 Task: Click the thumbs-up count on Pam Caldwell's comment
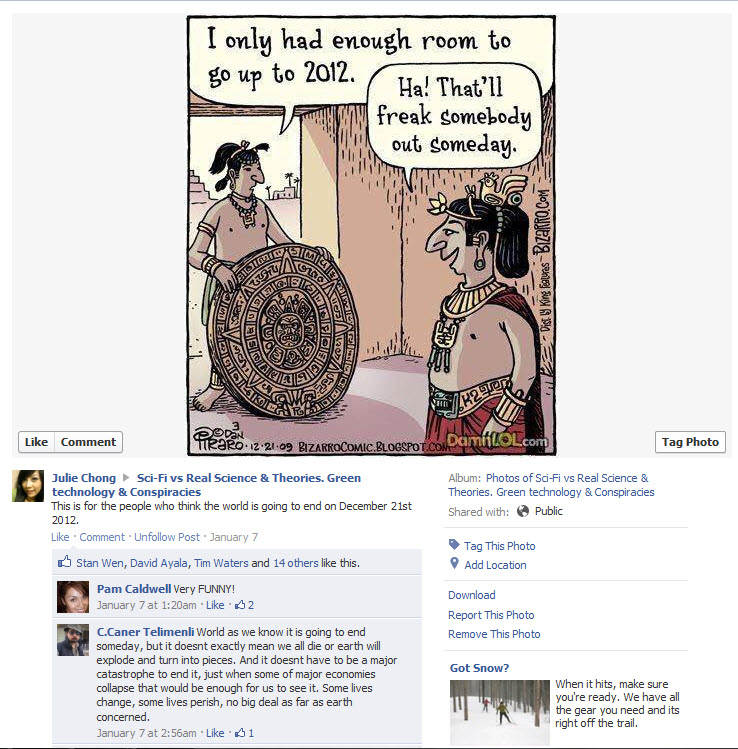[244, 605]
